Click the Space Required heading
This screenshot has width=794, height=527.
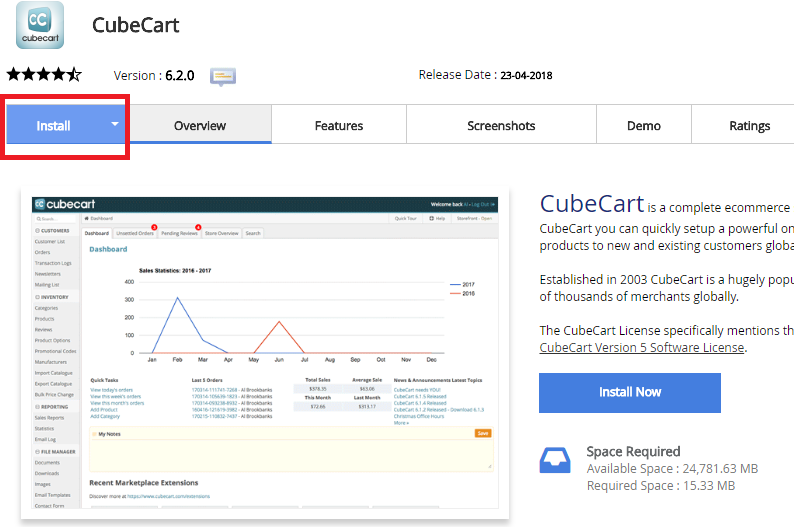click(633, 451)
